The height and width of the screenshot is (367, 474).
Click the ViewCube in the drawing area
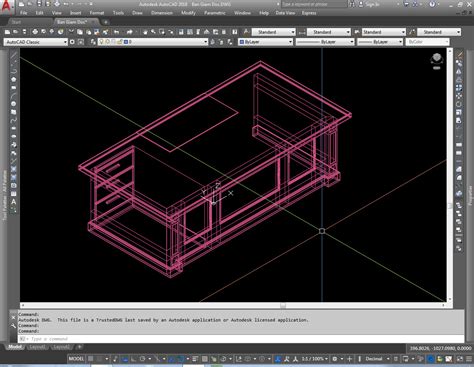click(436, 59)
